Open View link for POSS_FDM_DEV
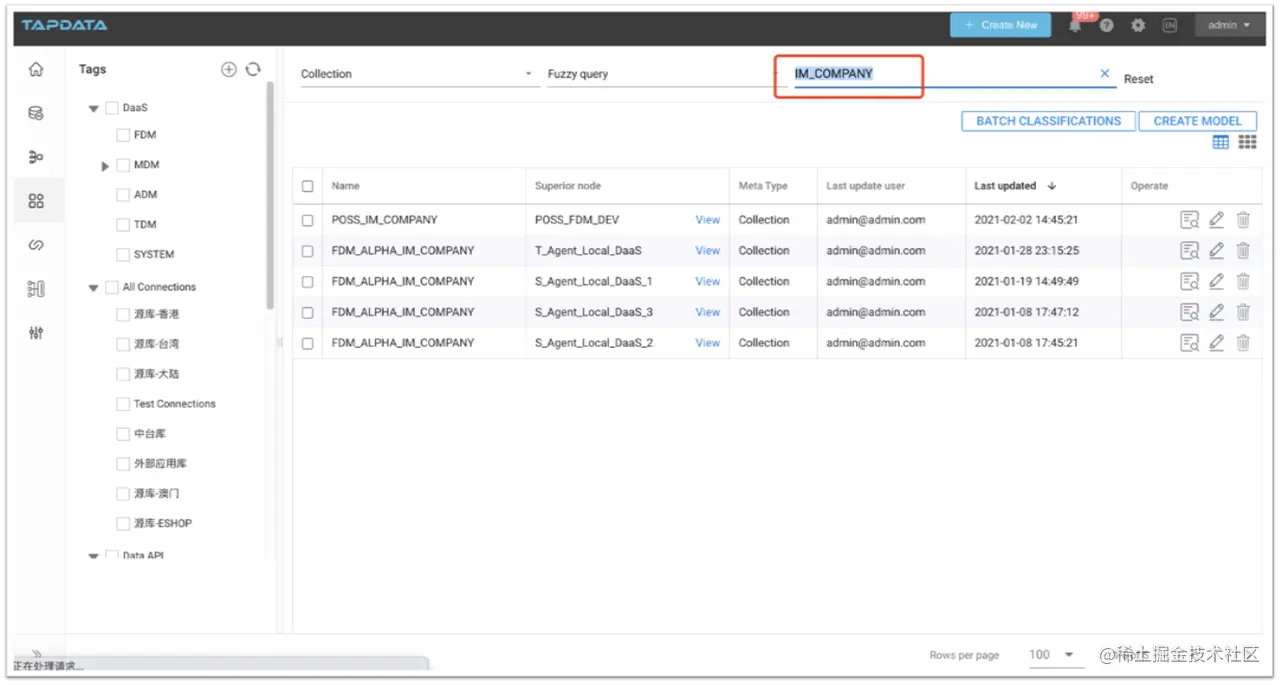The height and width of the screenshot is (685, 1280). (708, 220)
